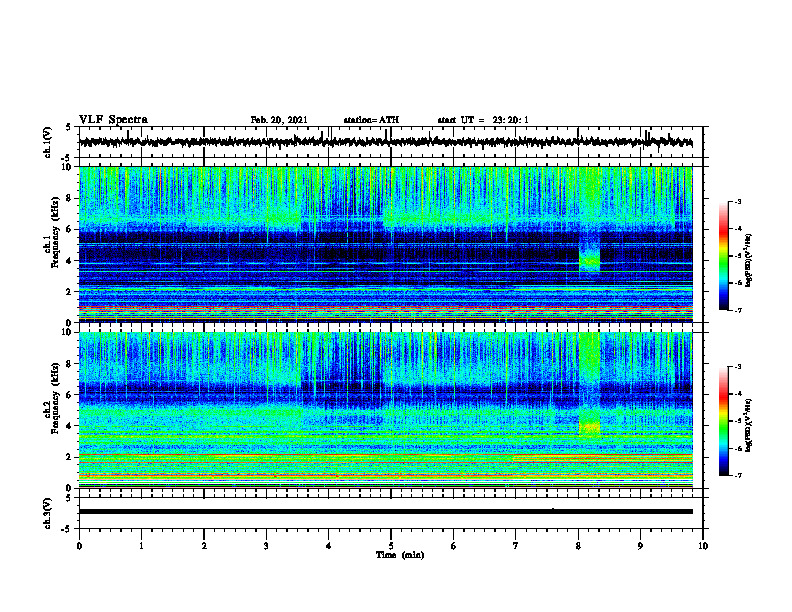Screen dimensions: 792x612
Task: Click the time axis tick labeled 9
Action: 640,546
